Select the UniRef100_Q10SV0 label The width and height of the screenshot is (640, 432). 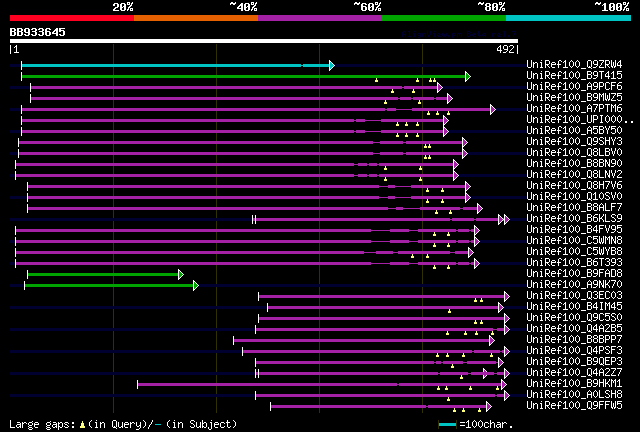[x=574, y=197]
